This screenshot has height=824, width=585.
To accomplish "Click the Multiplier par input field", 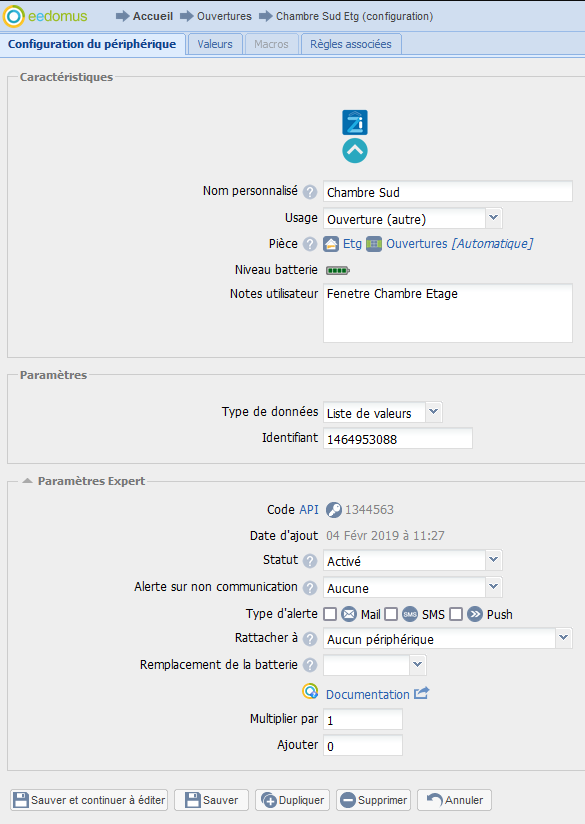I will [x=363, y=719].
